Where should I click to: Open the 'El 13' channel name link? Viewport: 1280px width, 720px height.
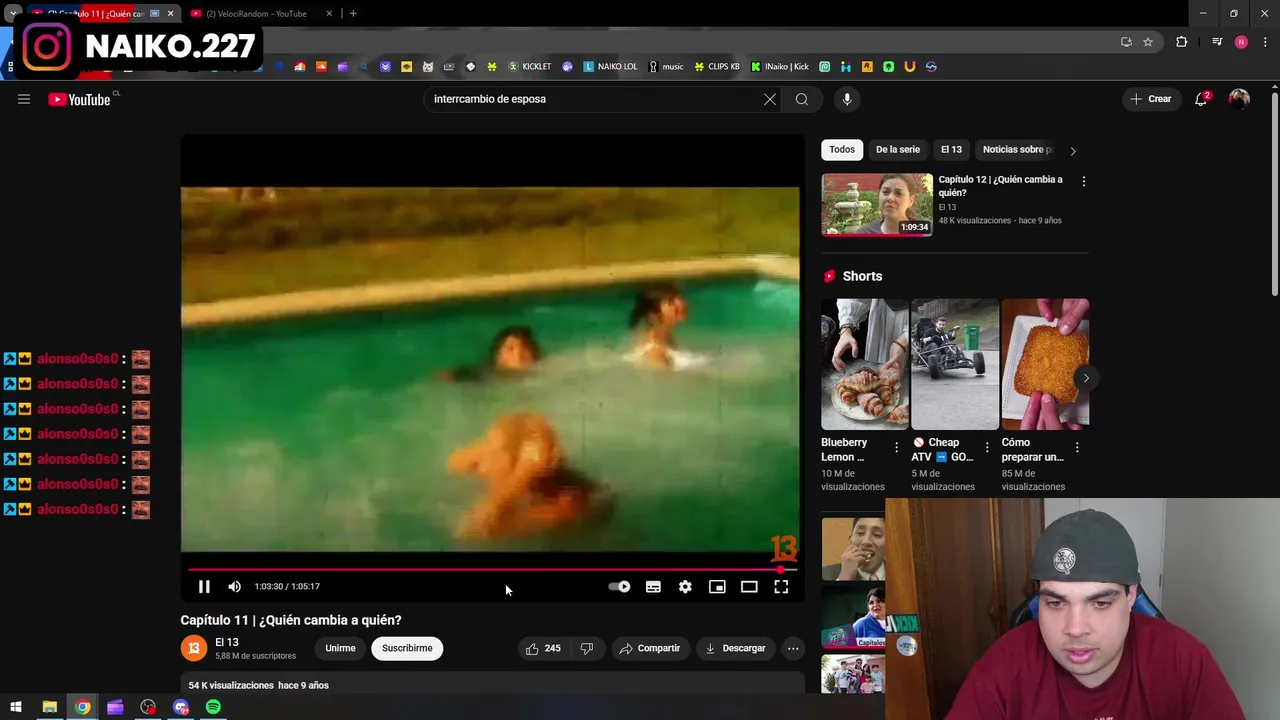click(x=227, y=642)
